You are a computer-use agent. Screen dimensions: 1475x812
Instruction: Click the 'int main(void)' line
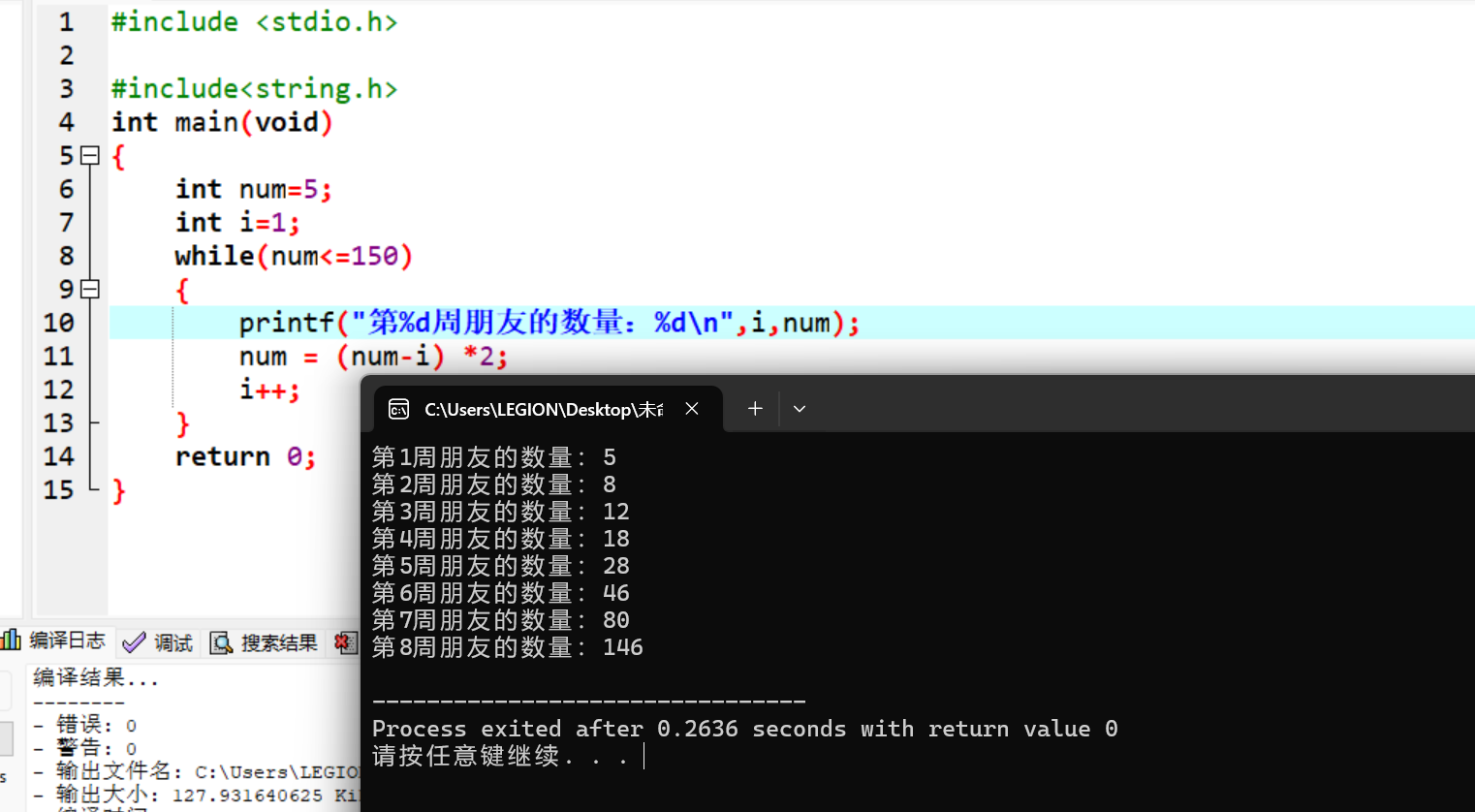(222, 122)
